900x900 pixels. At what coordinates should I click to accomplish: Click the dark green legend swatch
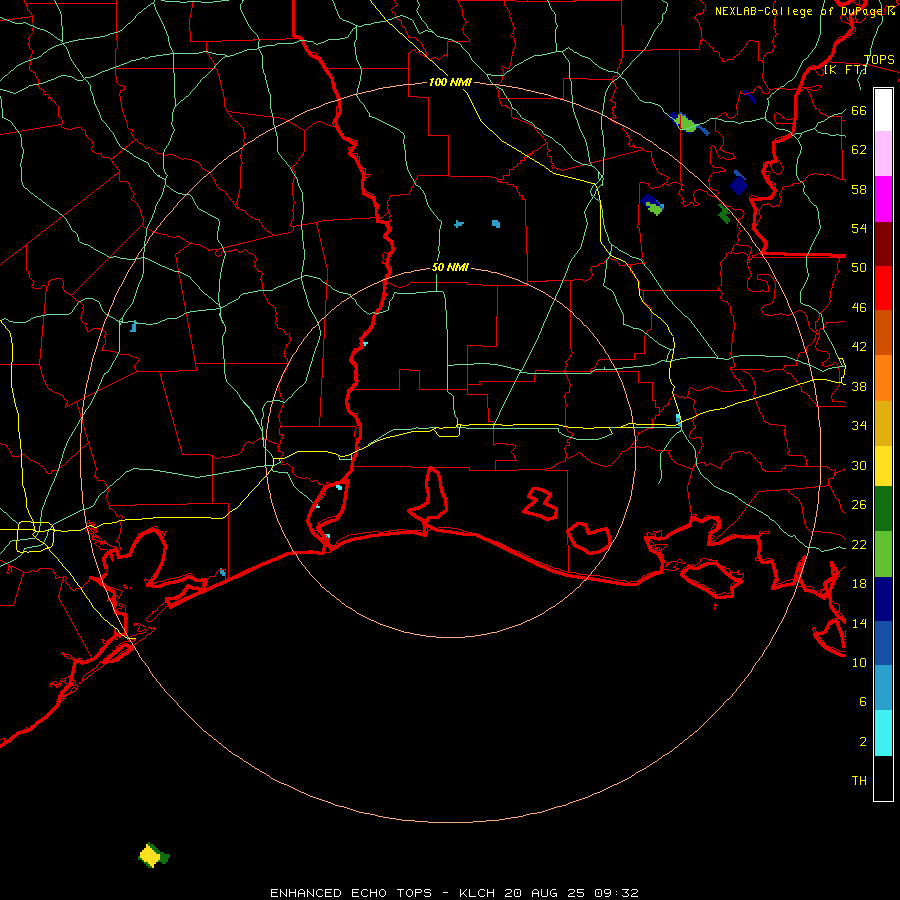click(x=883, y=509)
